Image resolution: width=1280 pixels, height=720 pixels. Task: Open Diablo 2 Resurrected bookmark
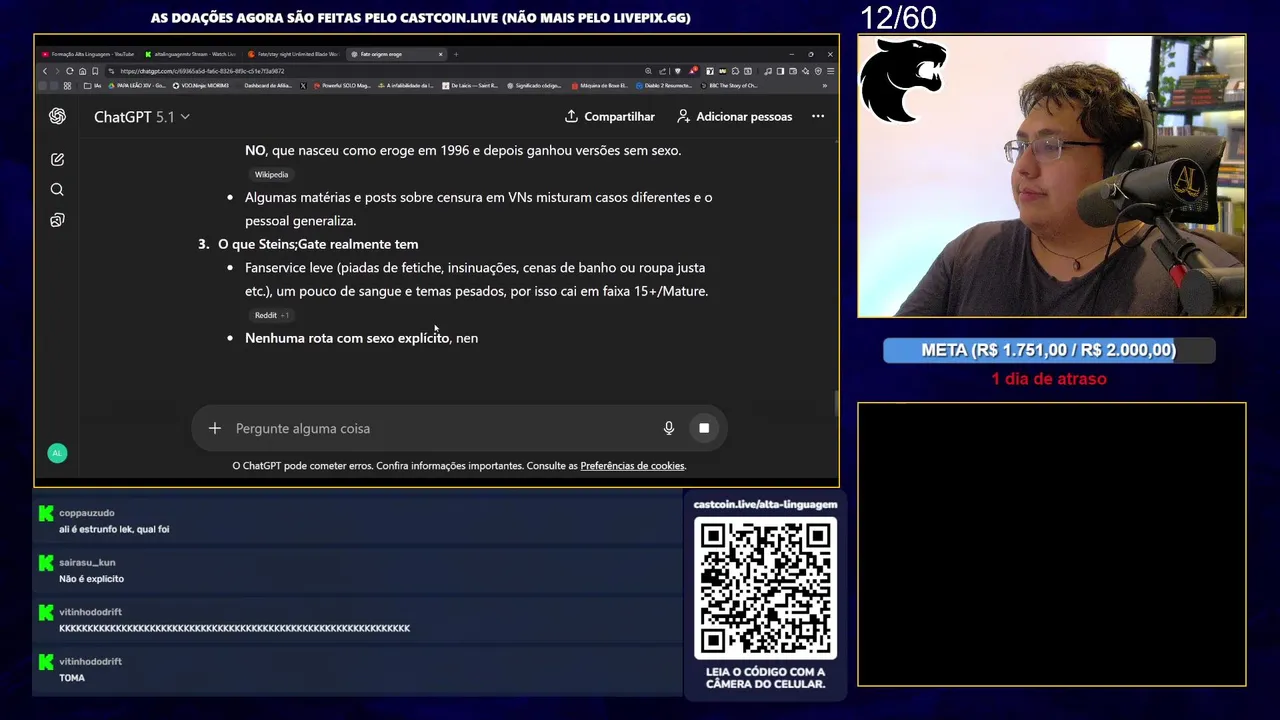[663, 86]
